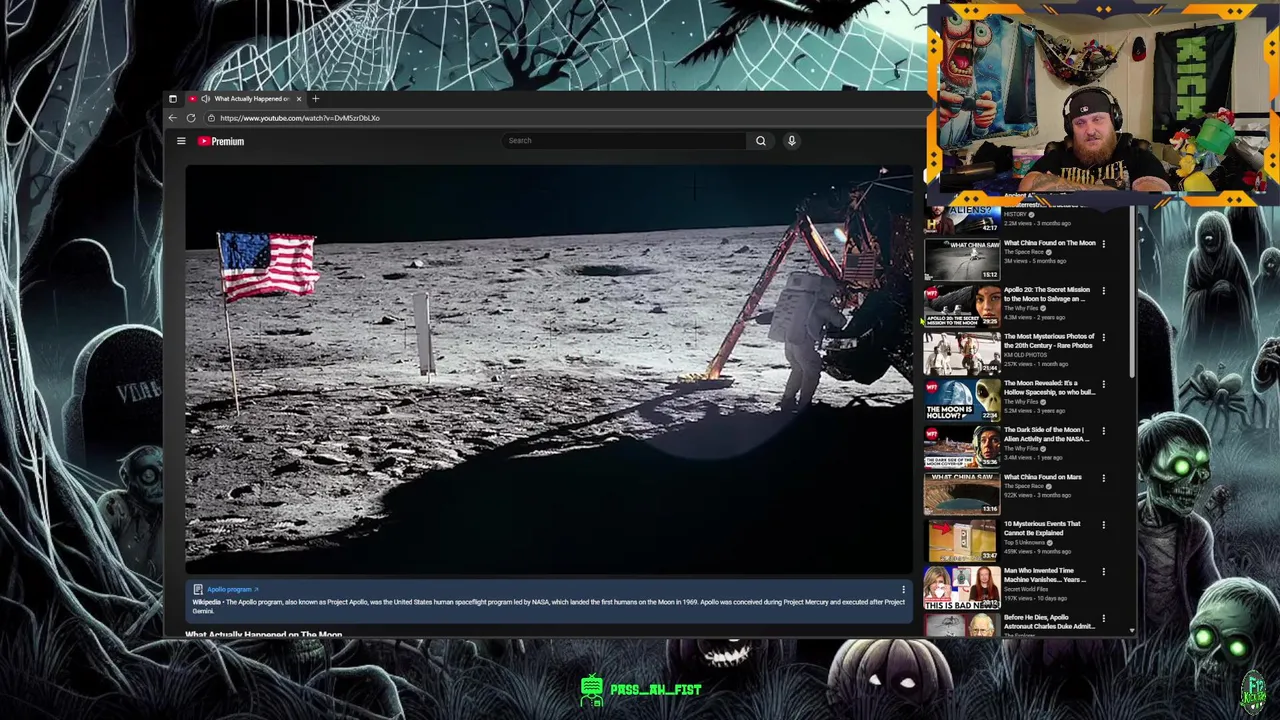The width and height of the screenshot is (1280, 720).
Task: Click dark side of moon thumbnail 35:36
Action: tap(962, 447)
